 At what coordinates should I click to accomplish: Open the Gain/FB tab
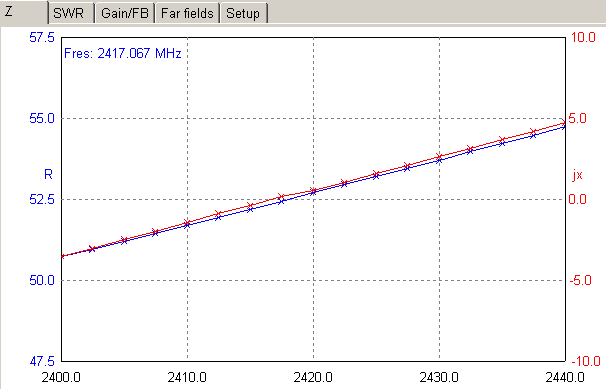(125, 13)
